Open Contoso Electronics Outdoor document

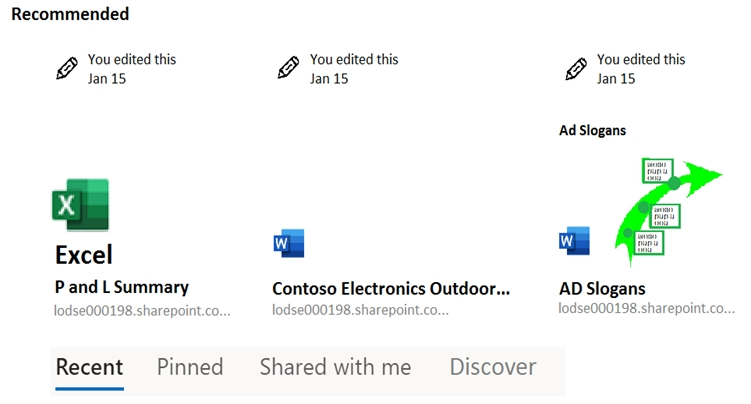(391, 289)
